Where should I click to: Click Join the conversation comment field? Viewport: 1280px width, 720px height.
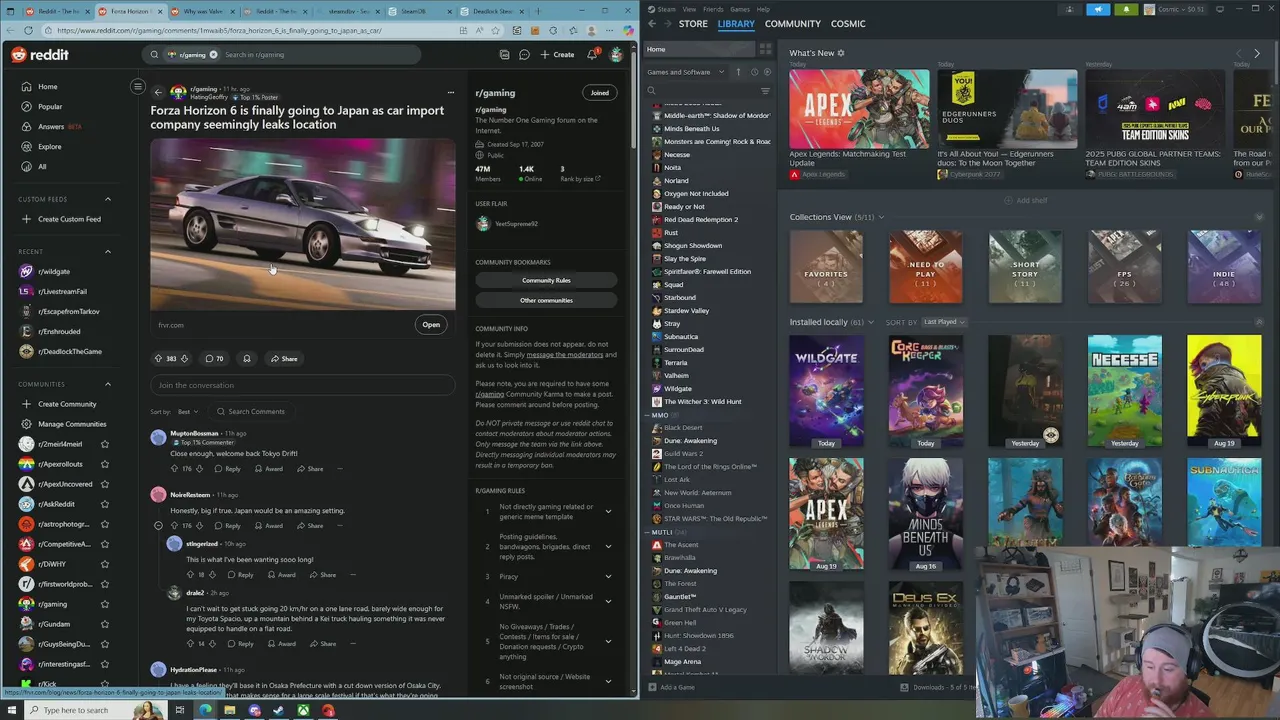(x=302, y=385)
